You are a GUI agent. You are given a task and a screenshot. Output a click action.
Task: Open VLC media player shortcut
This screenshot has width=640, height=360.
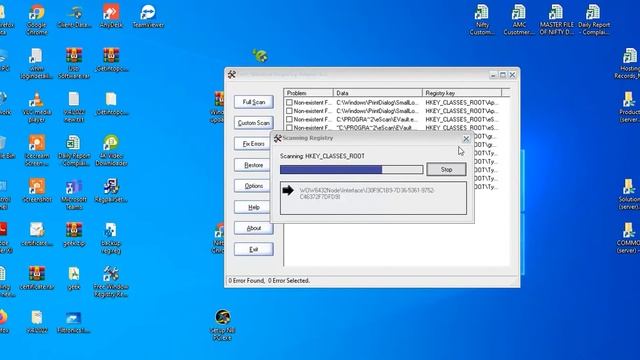(37, 107)
